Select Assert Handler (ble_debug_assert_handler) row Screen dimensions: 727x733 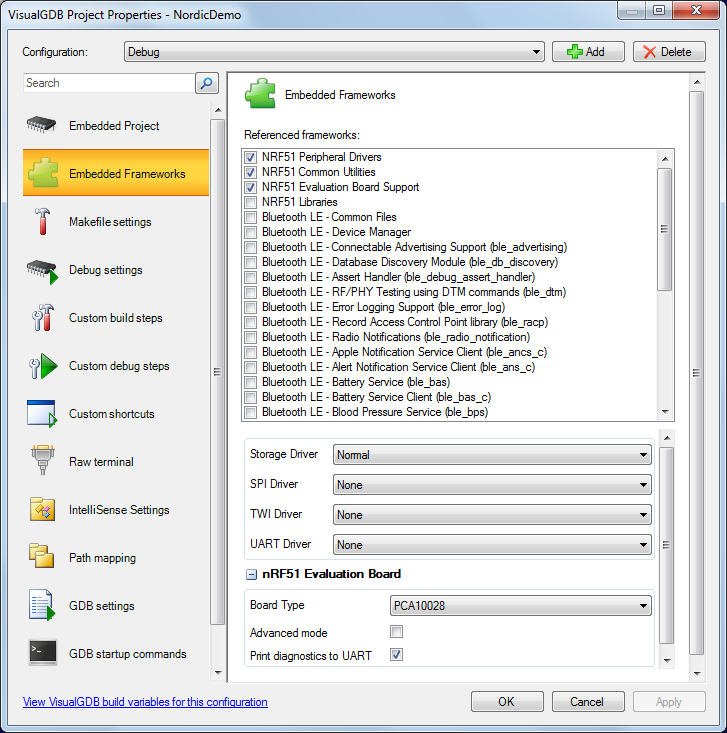click(398, 277)
